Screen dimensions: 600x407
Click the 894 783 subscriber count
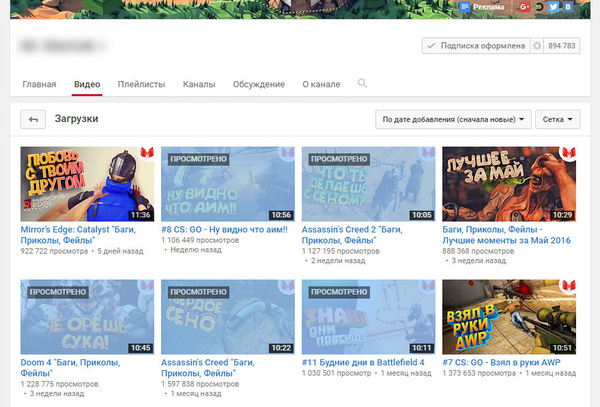pyautogui.click(x=563, y=46)
